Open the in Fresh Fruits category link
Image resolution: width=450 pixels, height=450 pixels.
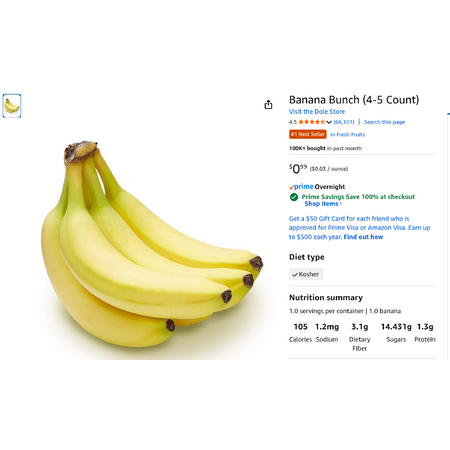347,135
